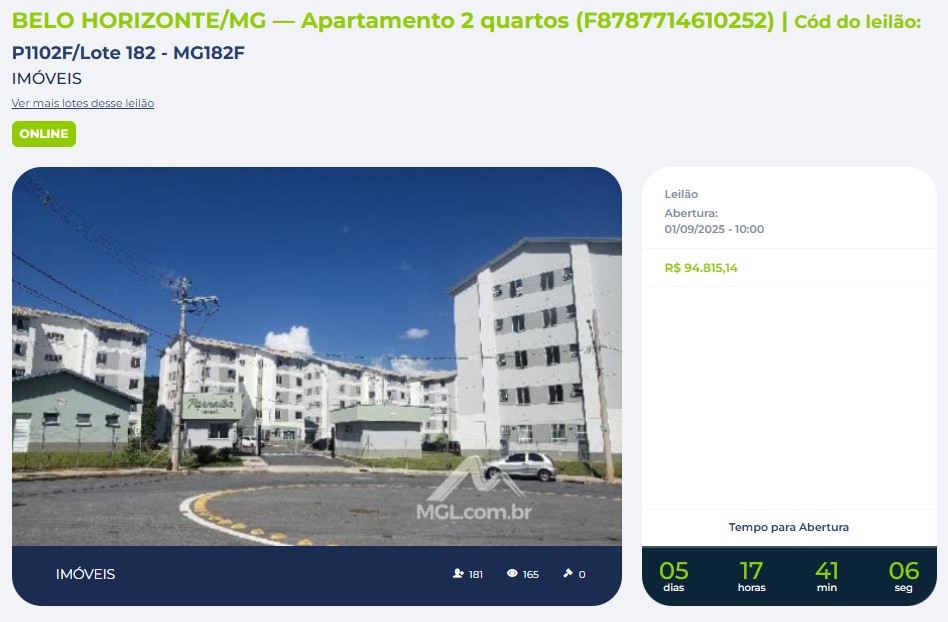Click 'Cód do leilão' text in header
The image size is (948, 622).
coord(857,22)
